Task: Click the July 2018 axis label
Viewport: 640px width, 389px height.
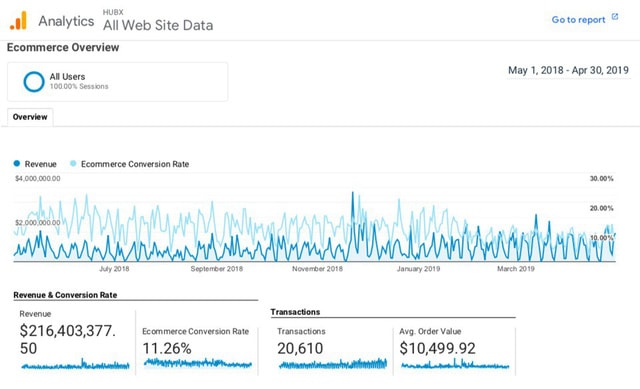Action: coord(114,269)
